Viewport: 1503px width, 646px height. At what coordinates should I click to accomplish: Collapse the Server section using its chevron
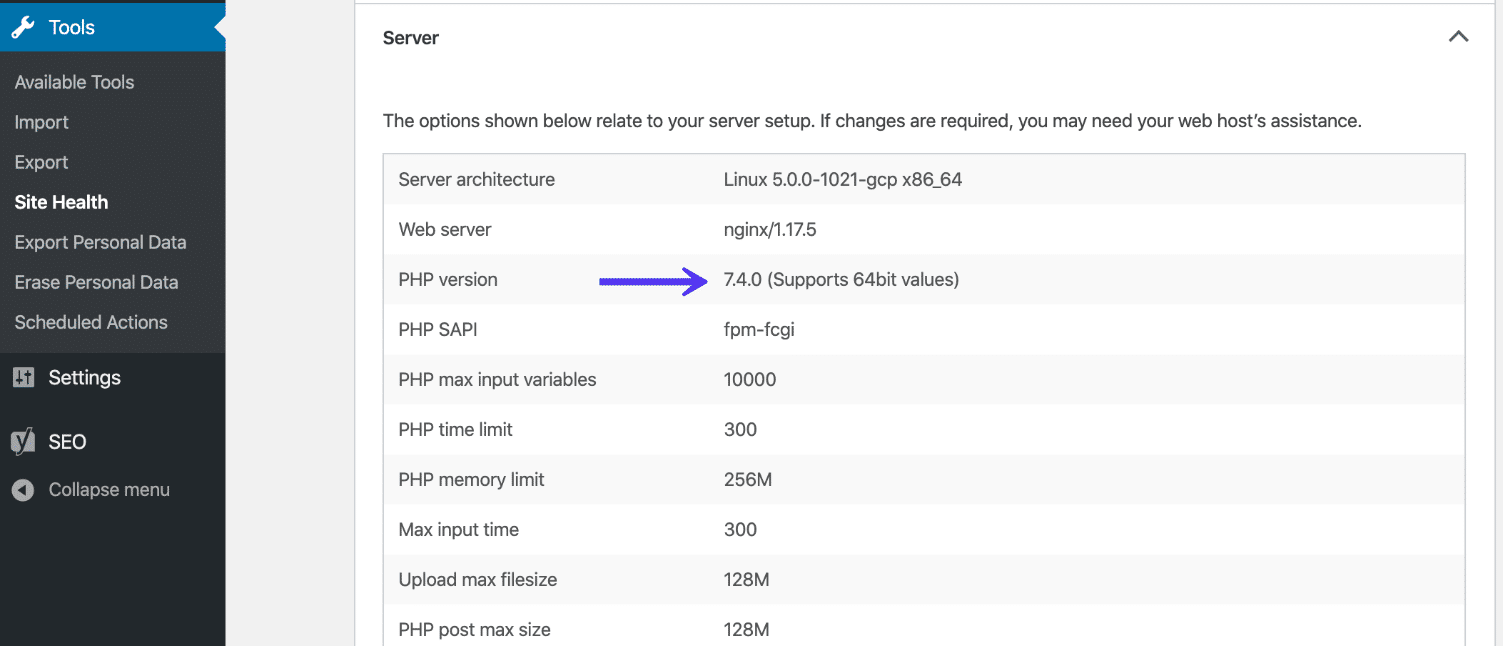pos(1458,35)
